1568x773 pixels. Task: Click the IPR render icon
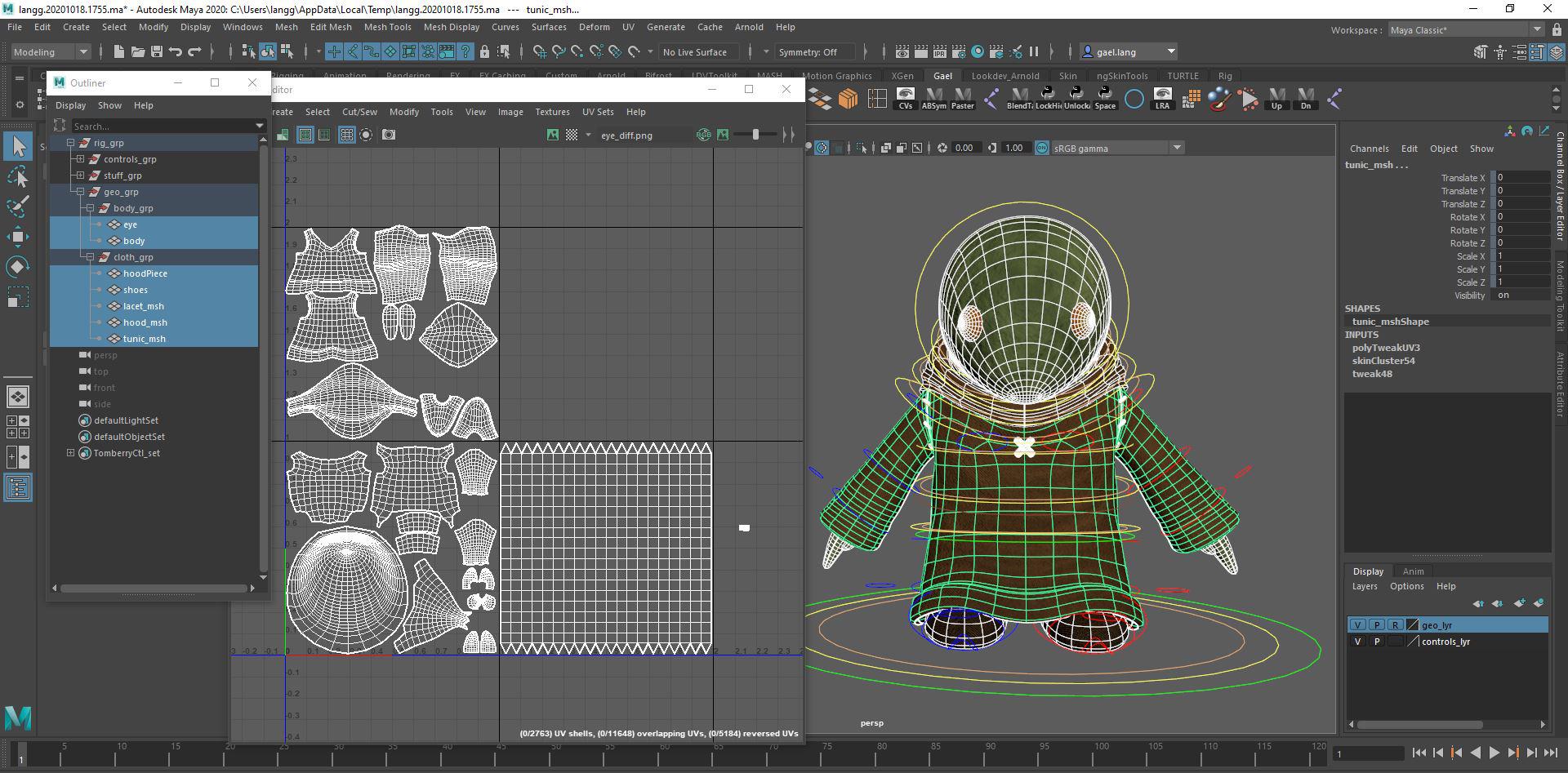point(939,51)
